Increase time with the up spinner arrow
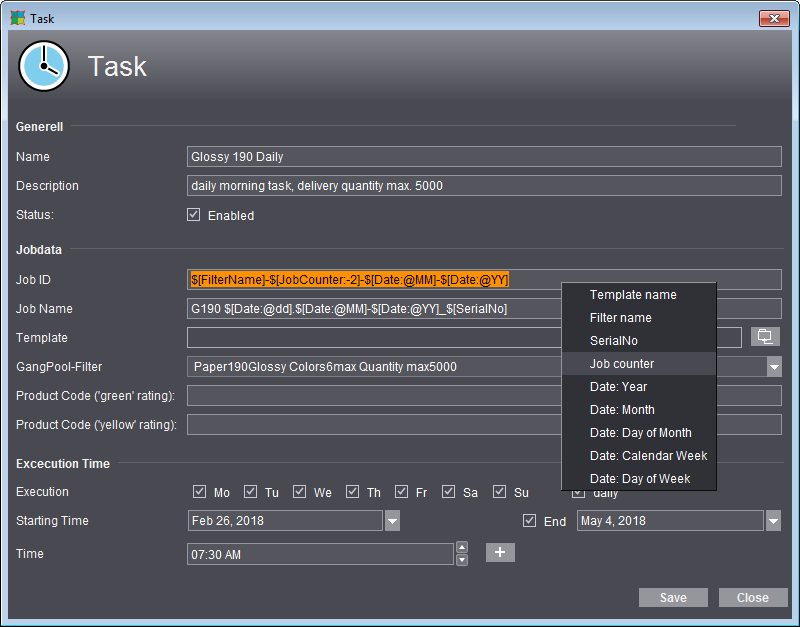The width and height of the screenshot is (800, 627). point(461,547)
